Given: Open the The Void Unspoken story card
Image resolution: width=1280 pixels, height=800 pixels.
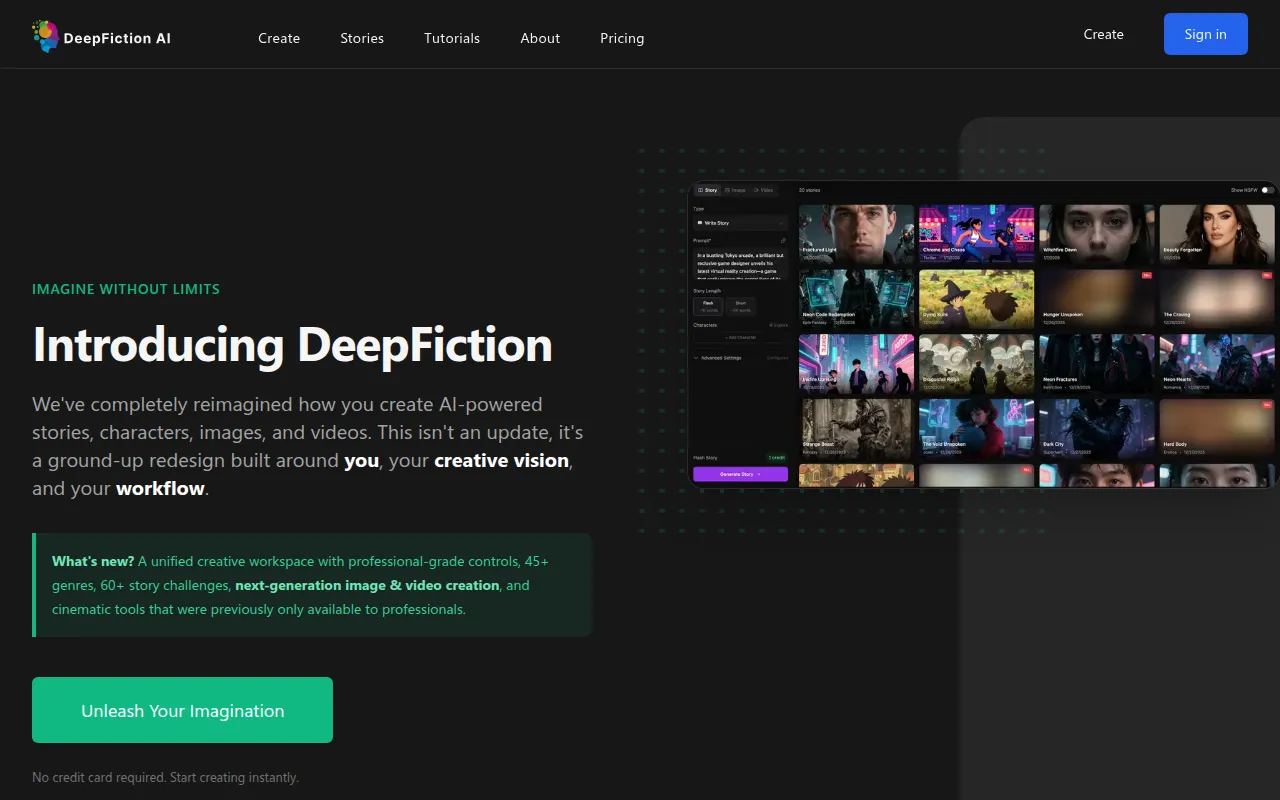Looking at the screenshot, I should 977,429.
